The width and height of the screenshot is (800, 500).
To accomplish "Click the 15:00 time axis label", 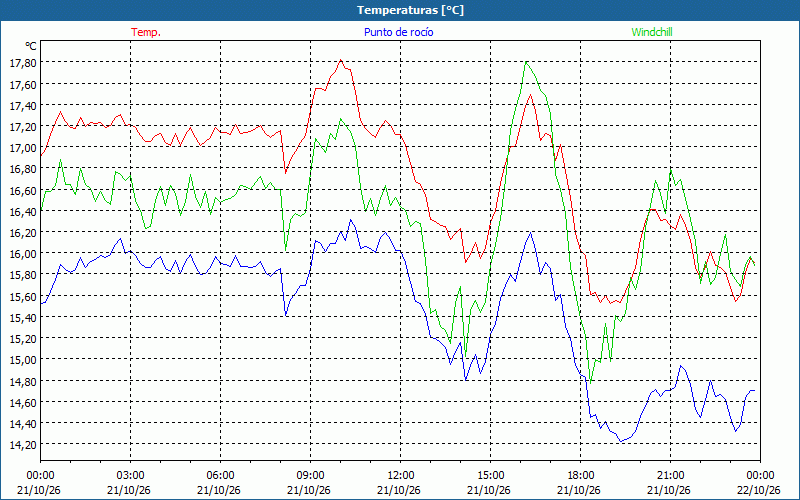I will click(490, 476).
